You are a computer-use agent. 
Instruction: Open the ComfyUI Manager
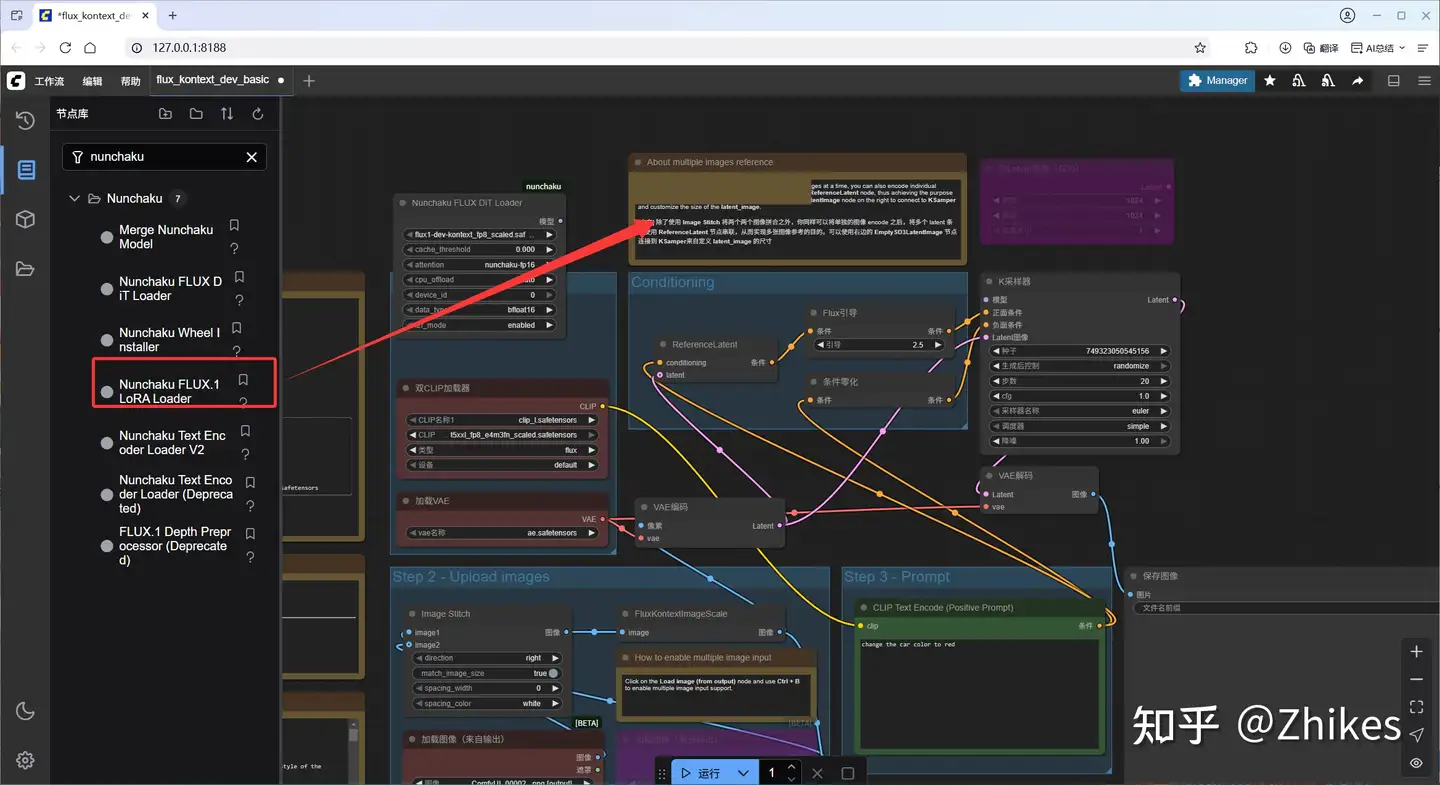point(1217,81)
